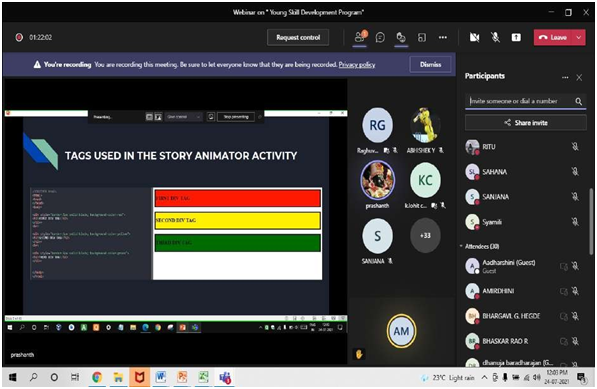Click the Request control button
Image resolution: width=597 pixels, height=389 pixels.
[298, 37]
